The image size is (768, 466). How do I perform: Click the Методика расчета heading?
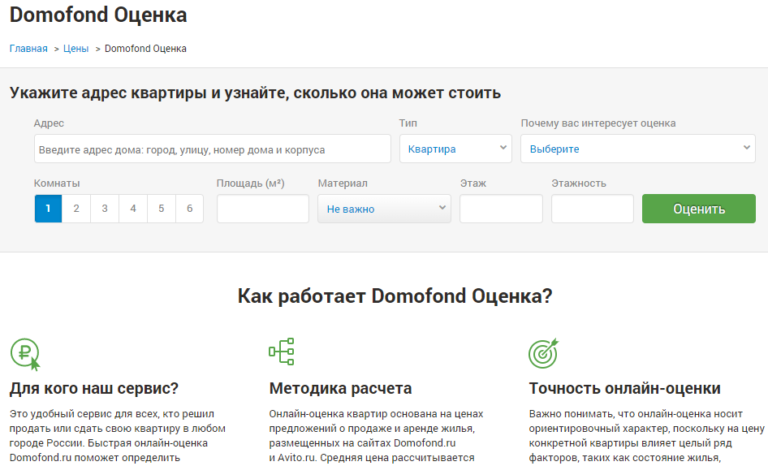click(x=340, y=389)
